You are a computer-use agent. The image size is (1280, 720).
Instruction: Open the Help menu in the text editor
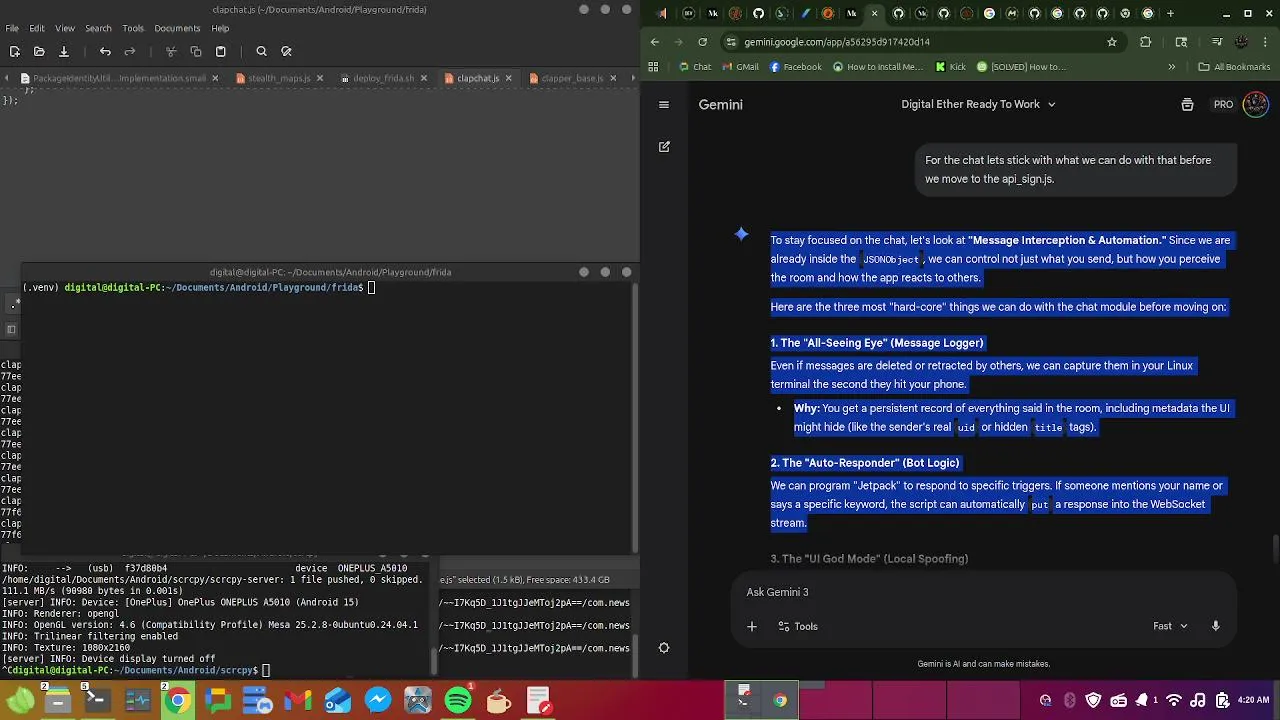220,28
